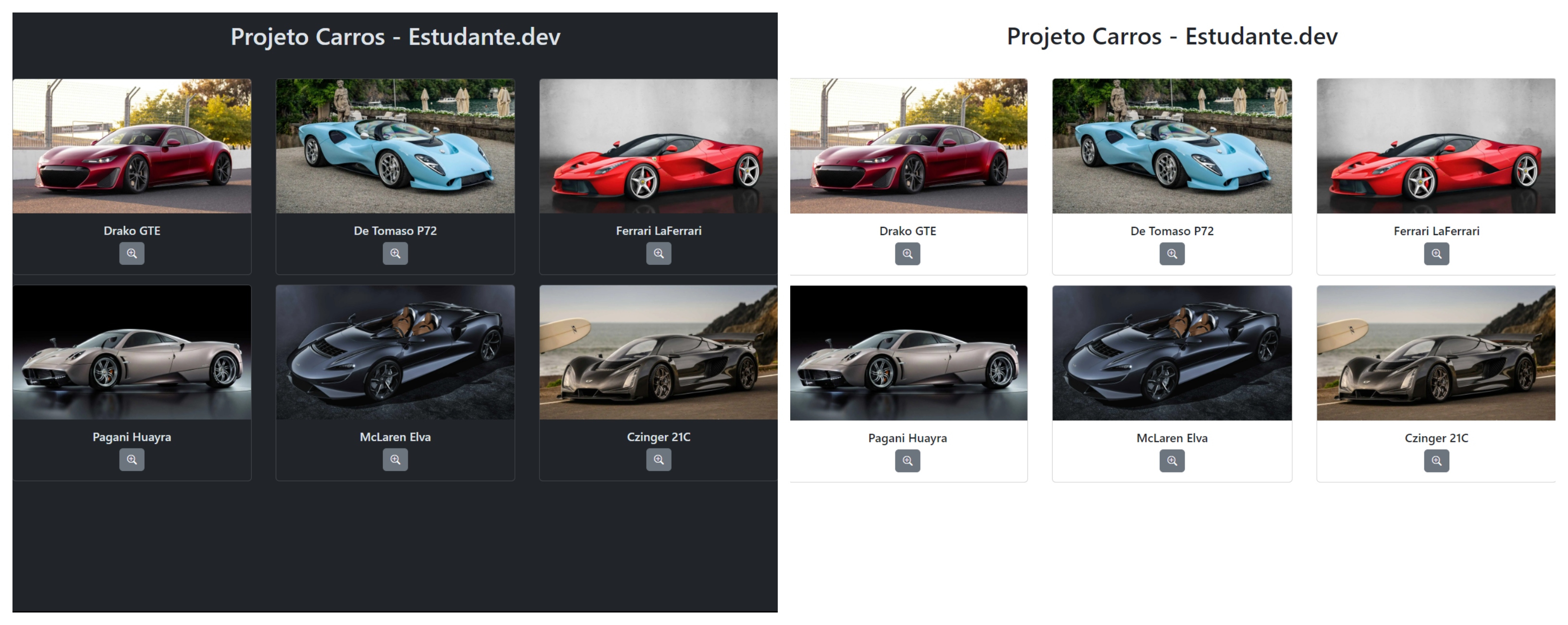Click the zoom icon under McLaren Elva in light theme
The width and height of the screenshot is (1568, 625).
point(1172,461)
